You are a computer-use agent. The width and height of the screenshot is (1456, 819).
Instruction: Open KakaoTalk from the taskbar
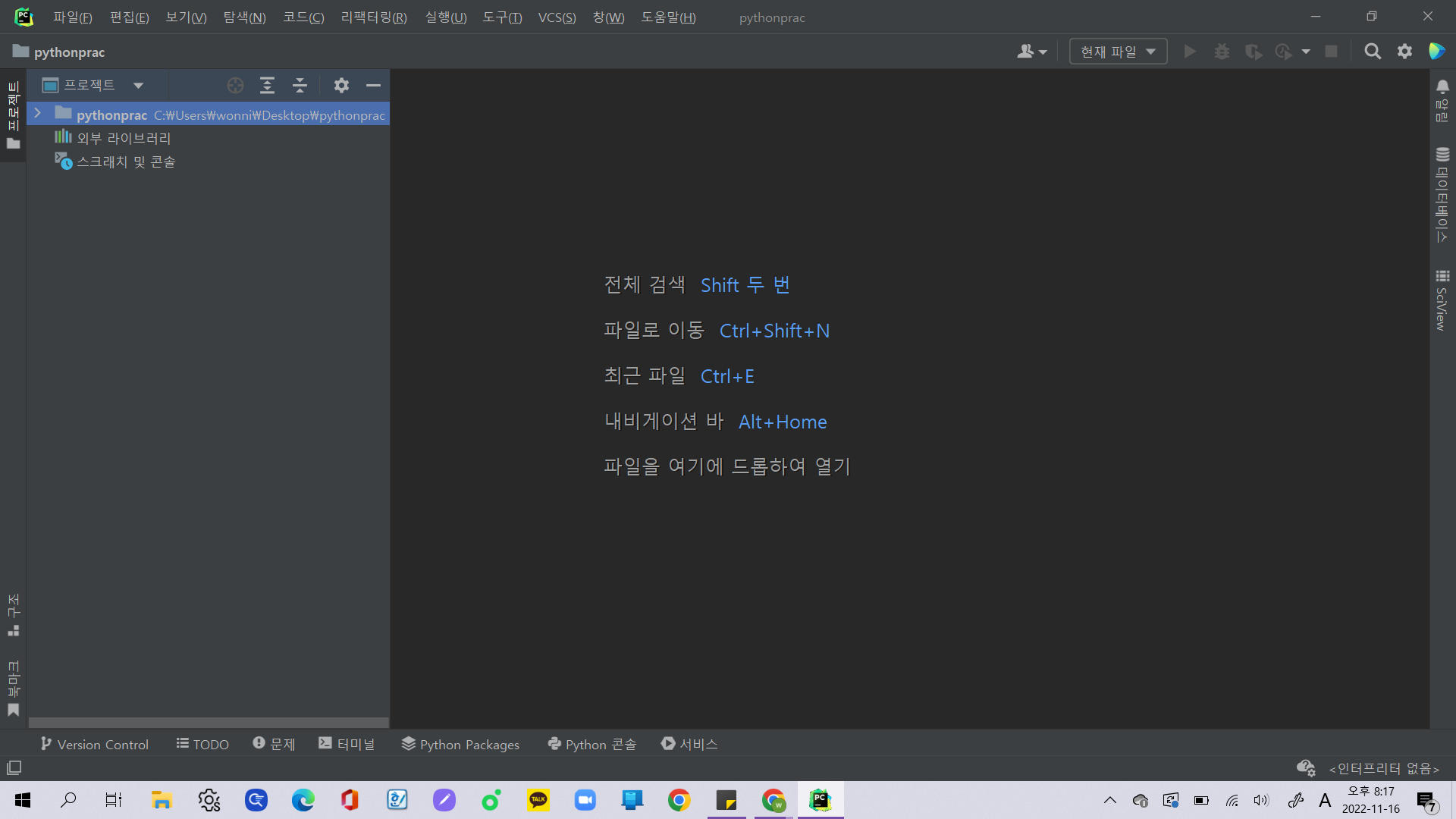click(x=538, y=800)
